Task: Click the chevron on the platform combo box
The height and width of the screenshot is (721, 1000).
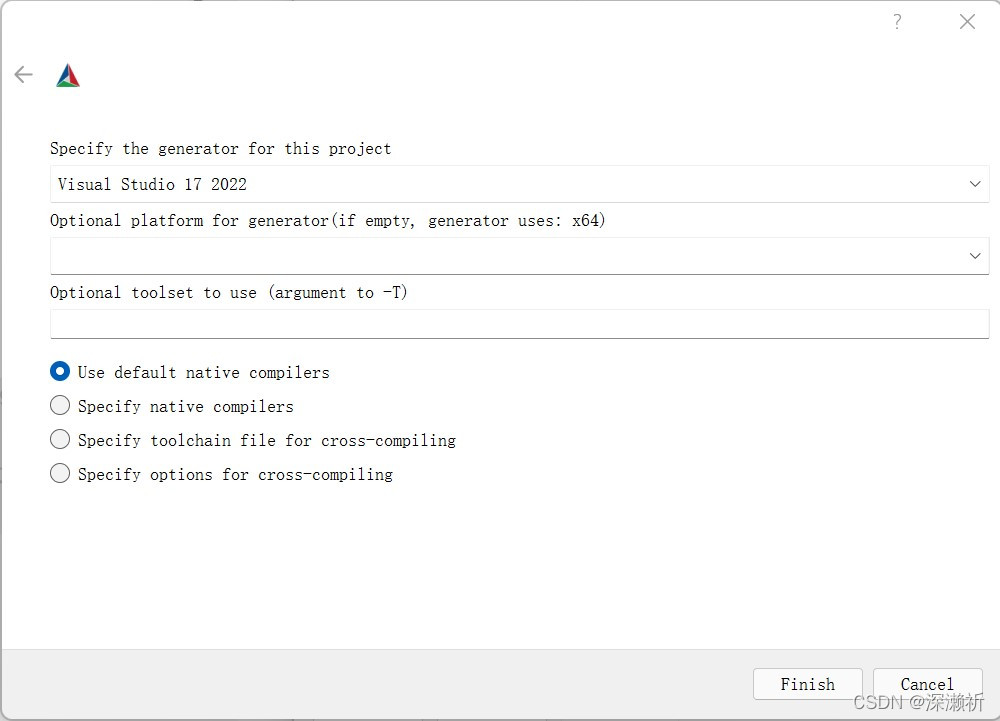Action: click(975, 256)
